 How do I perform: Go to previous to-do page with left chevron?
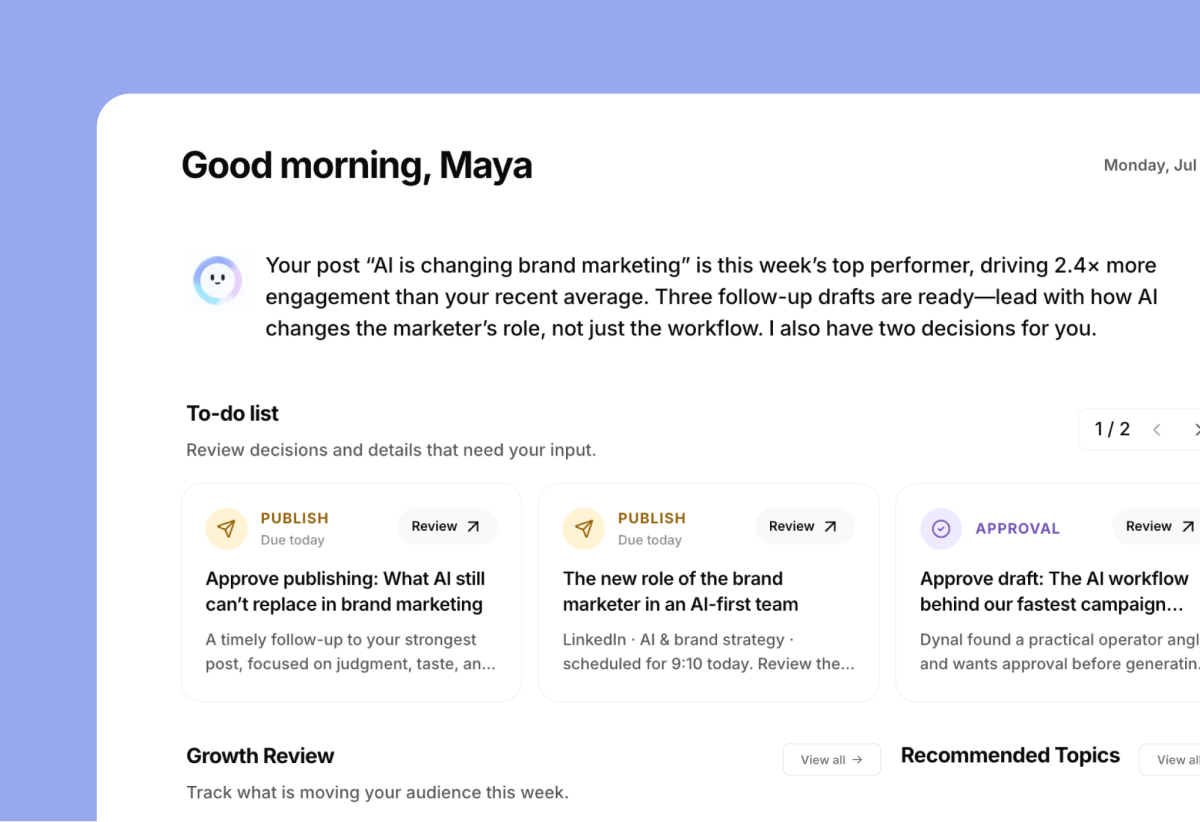[1157, 430]
